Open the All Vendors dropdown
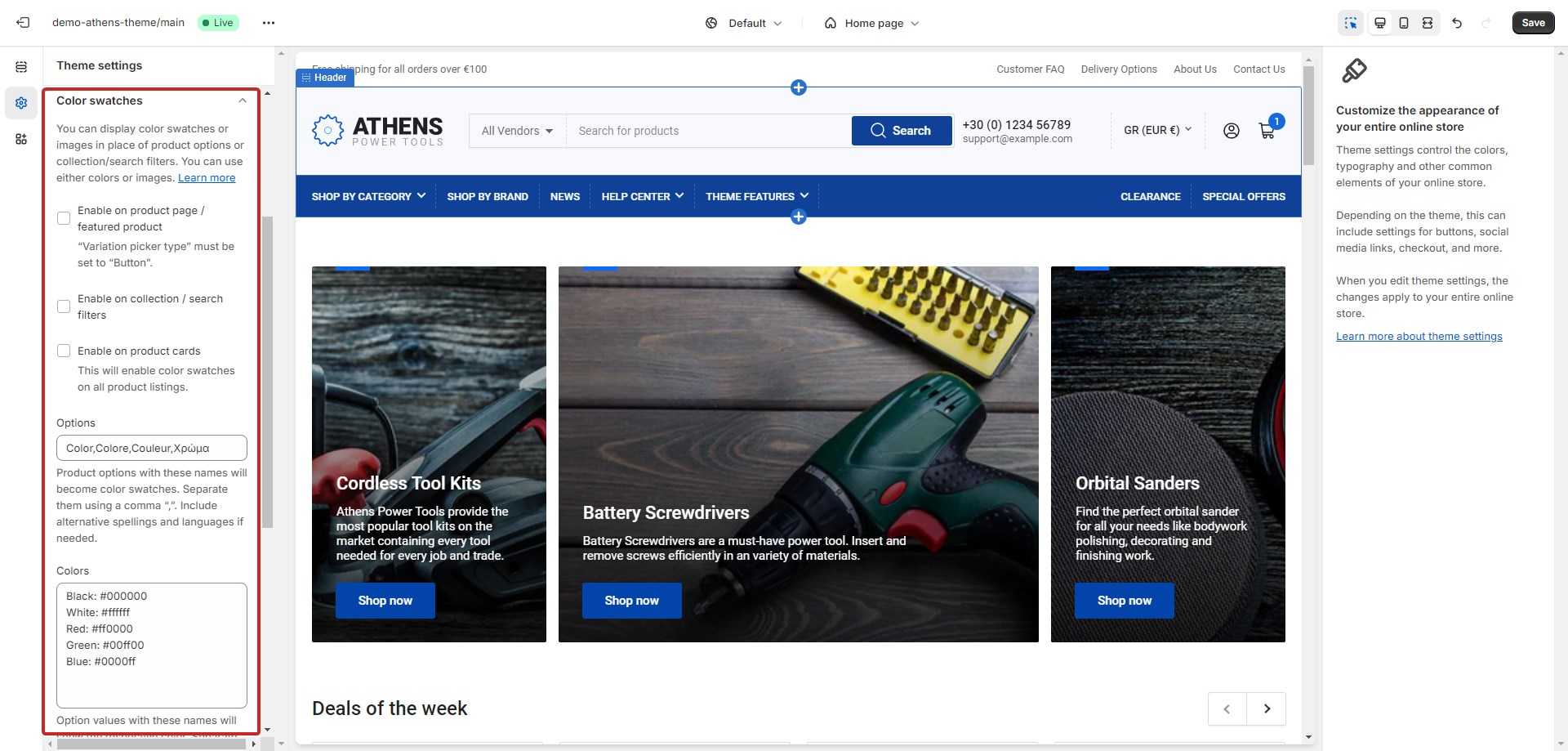 click(517, 131)
